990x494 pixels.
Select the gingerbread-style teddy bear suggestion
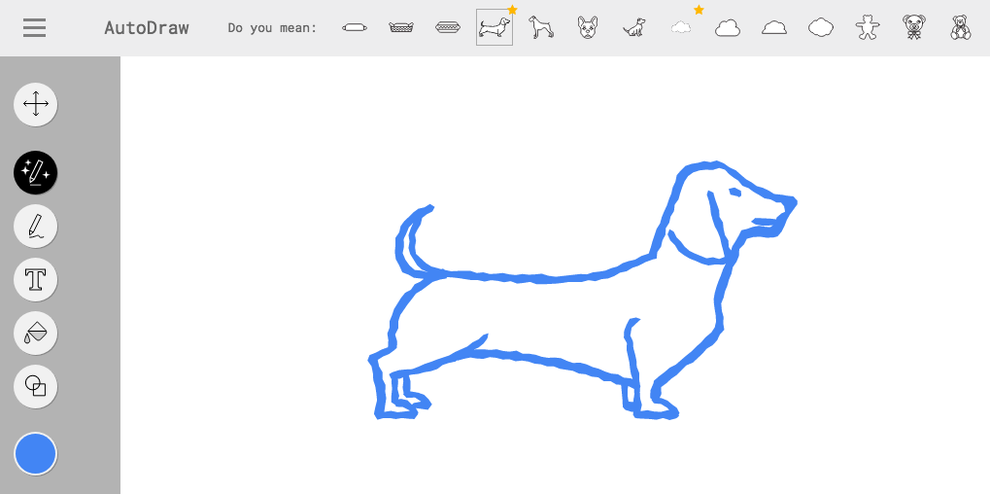click(867, 28)
